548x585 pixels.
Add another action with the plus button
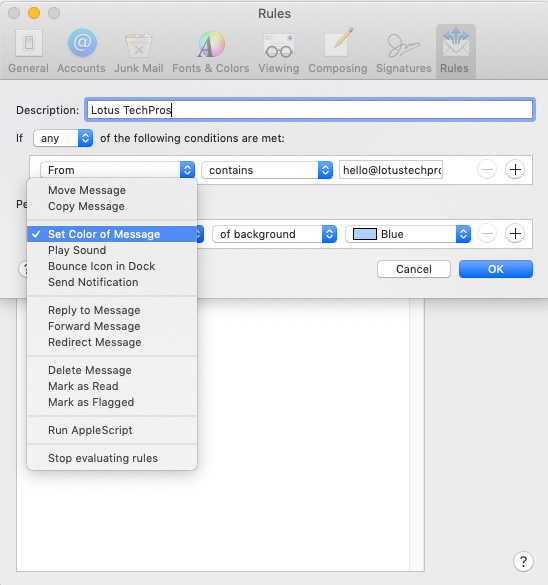point(515,234)
